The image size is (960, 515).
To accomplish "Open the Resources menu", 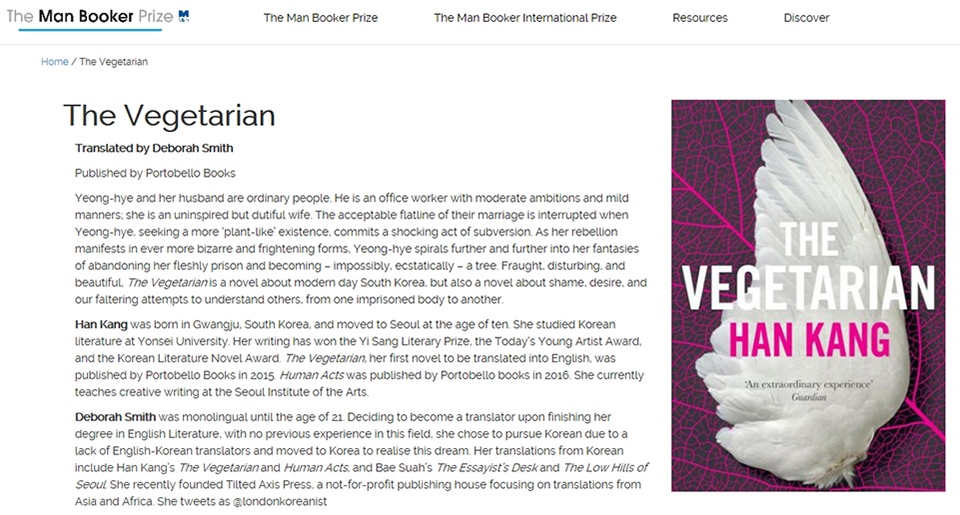I will click(x=700, y=18).
